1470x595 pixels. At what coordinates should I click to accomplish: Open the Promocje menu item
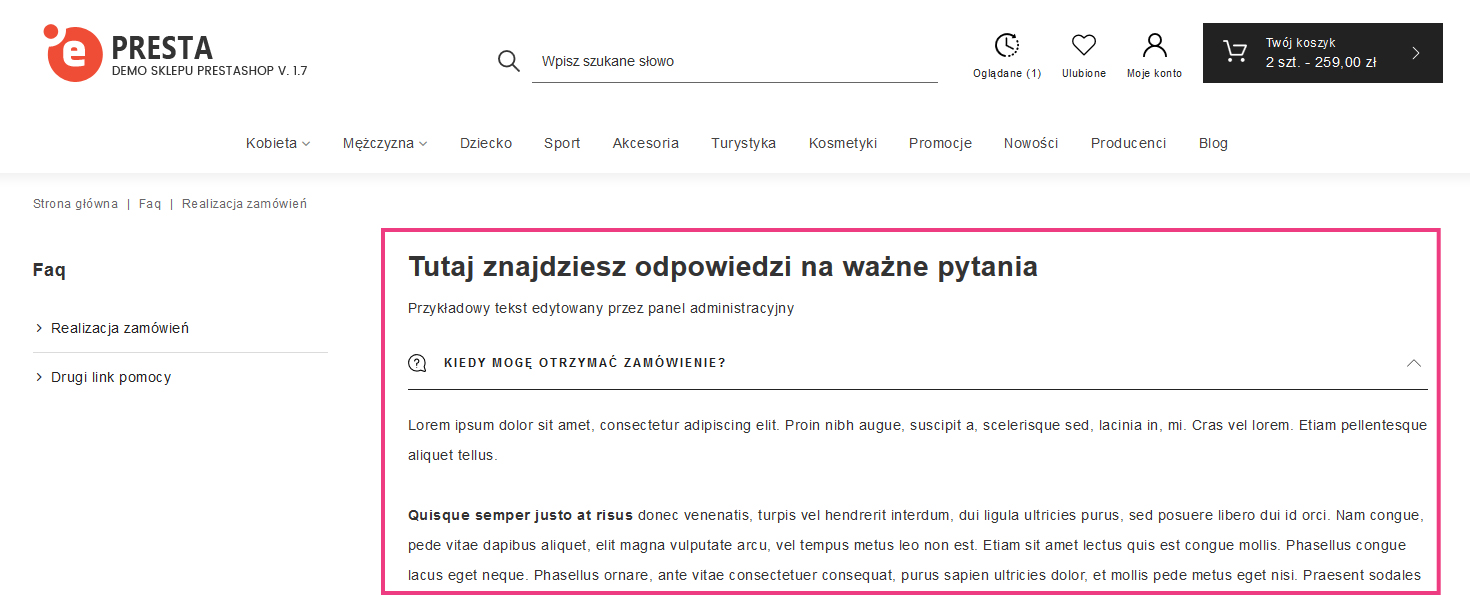(x=940, y=143)
